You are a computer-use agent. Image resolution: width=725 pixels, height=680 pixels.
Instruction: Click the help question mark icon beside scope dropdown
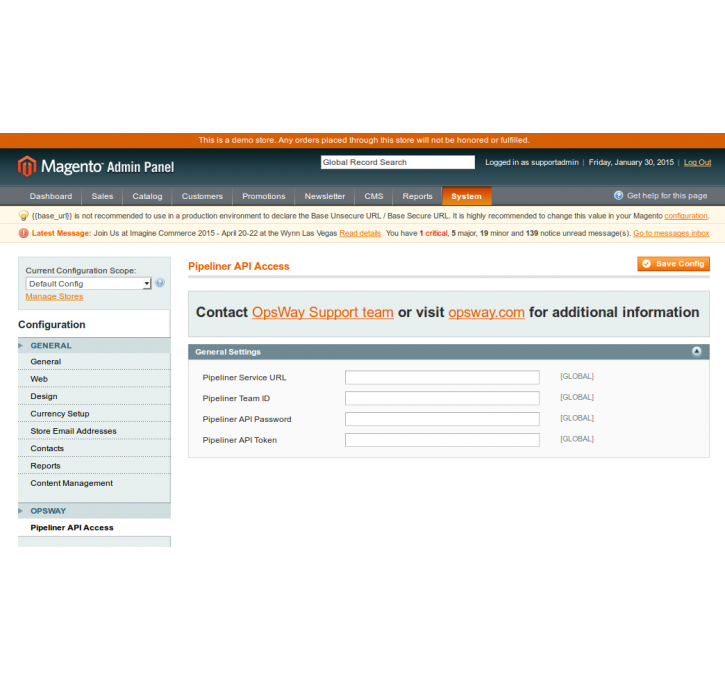(x=160, y=283)
